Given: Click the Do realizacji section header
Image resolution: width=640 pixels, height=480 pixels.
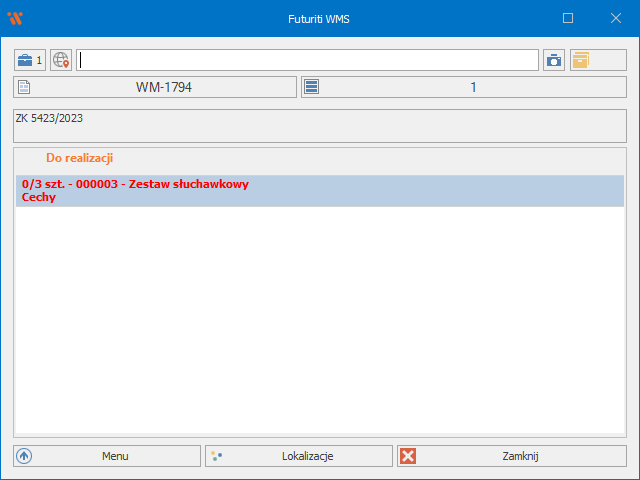Looking at the screenshot, I should pos(80,158).
